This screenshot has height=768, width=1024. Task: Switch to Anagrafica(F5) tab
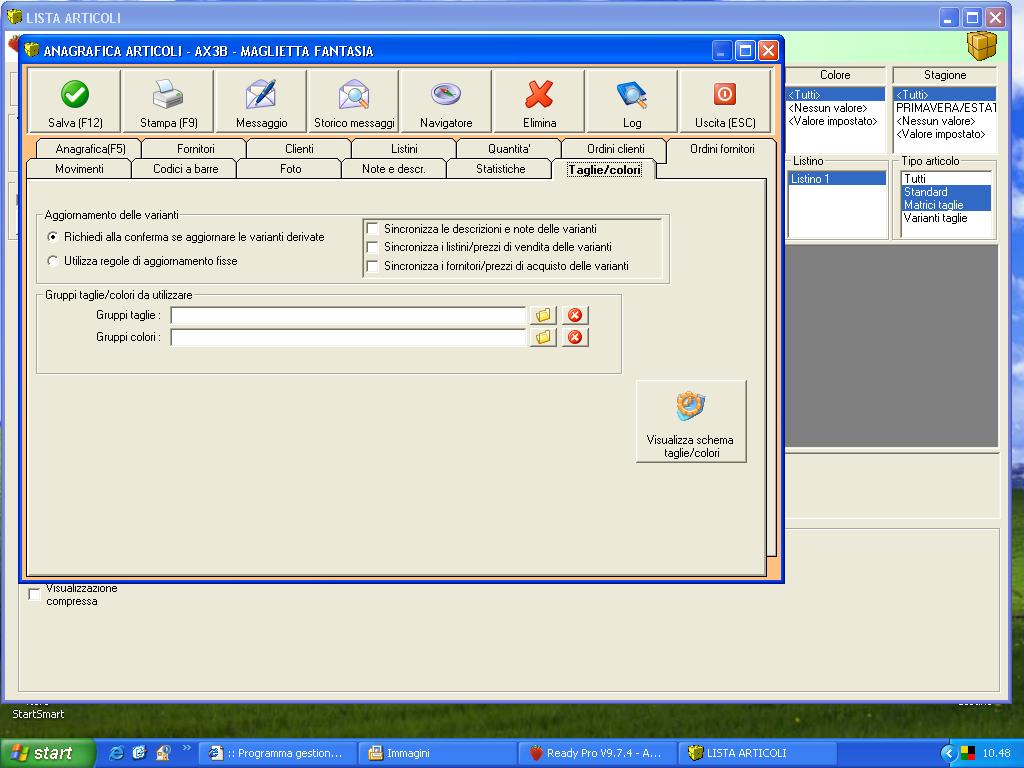[90, 149]
